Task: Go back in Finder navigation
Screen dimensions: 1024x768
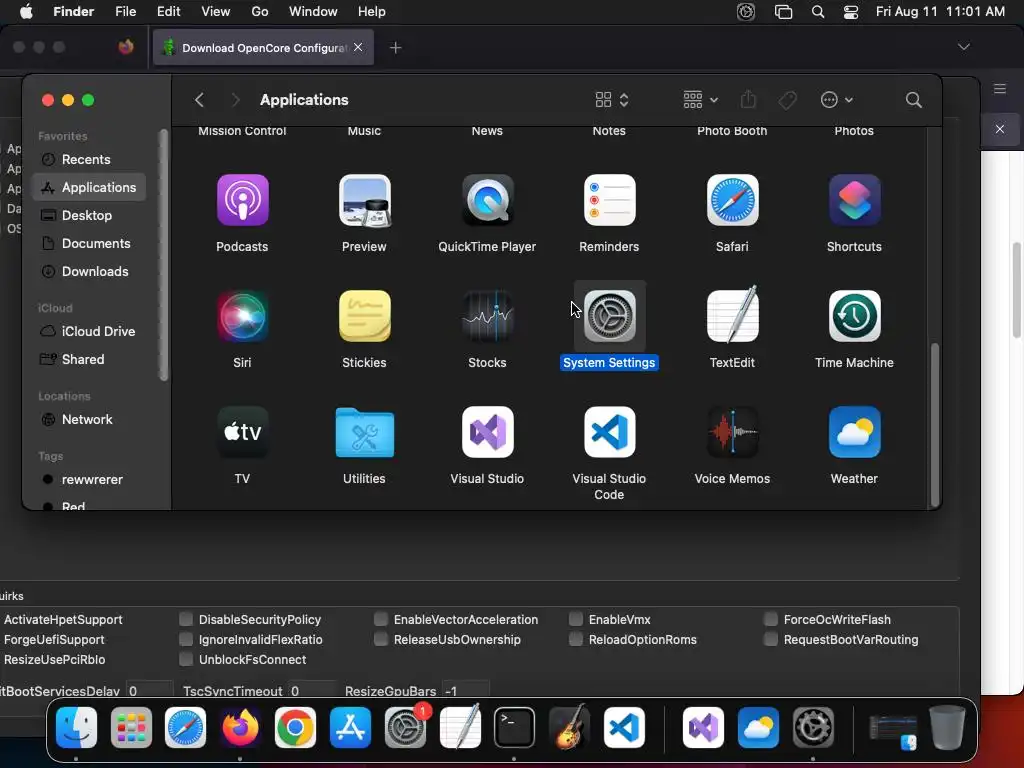Action: [x=199, y=100]
